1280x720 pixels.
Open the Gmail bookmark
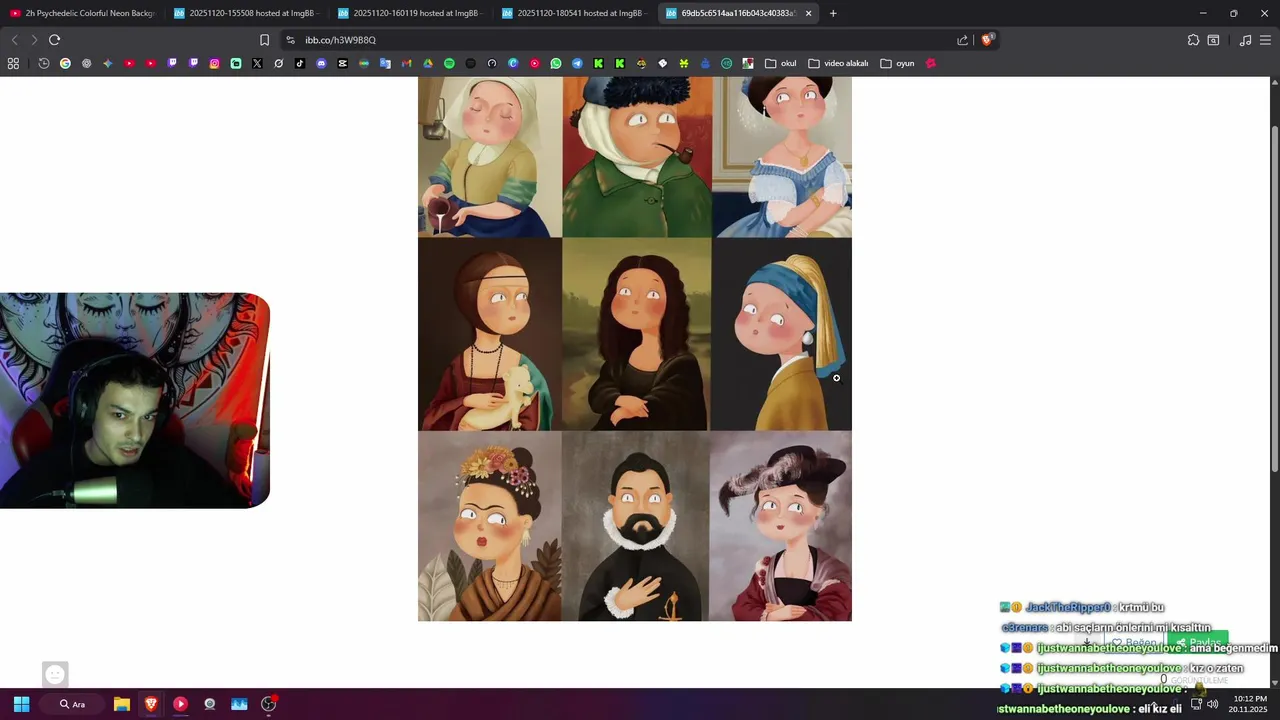(406, 63)
